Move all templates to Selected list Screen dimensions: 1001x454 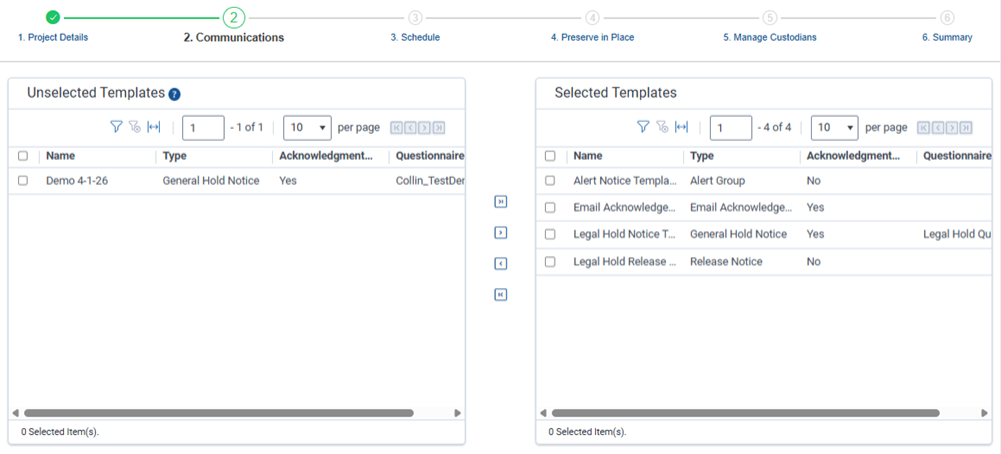click(x=500, y=202)
